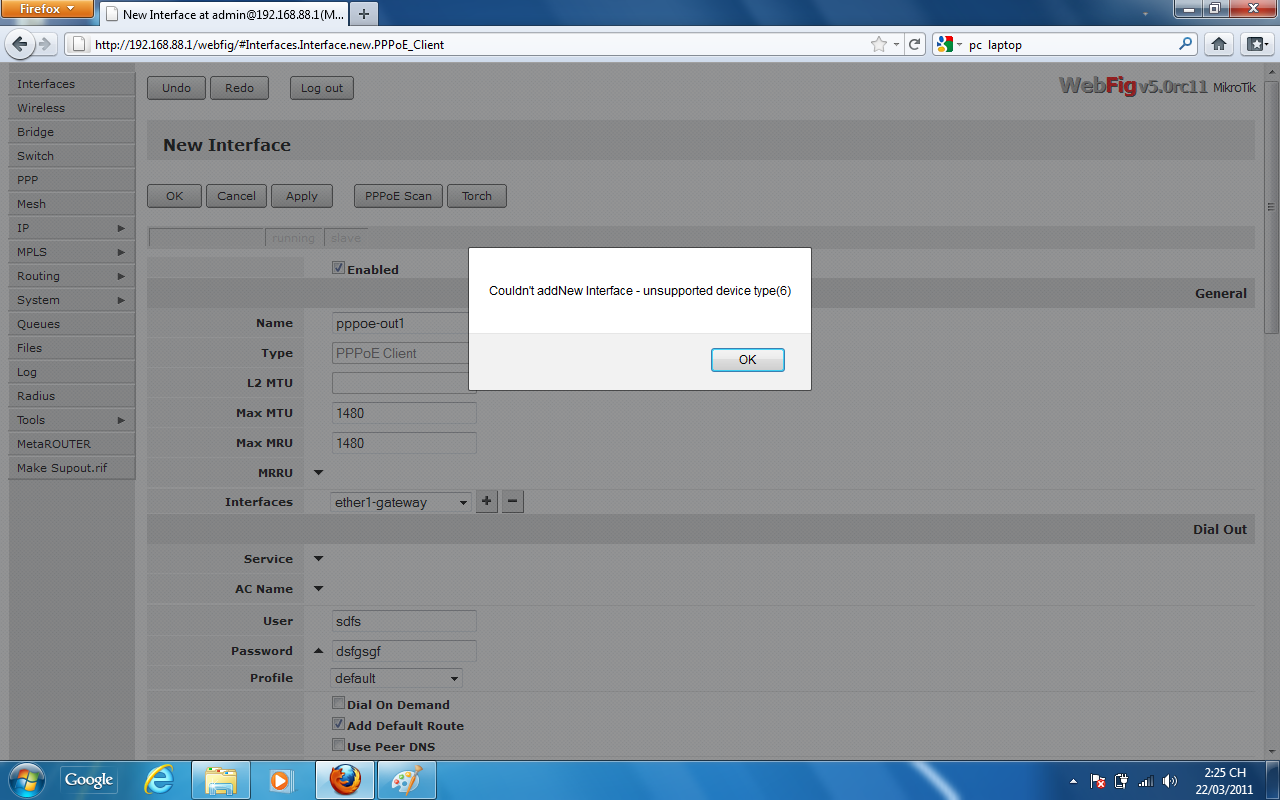Reload the WebFig page
Screen dimensions: 1280x800
[x=916, y=44]
